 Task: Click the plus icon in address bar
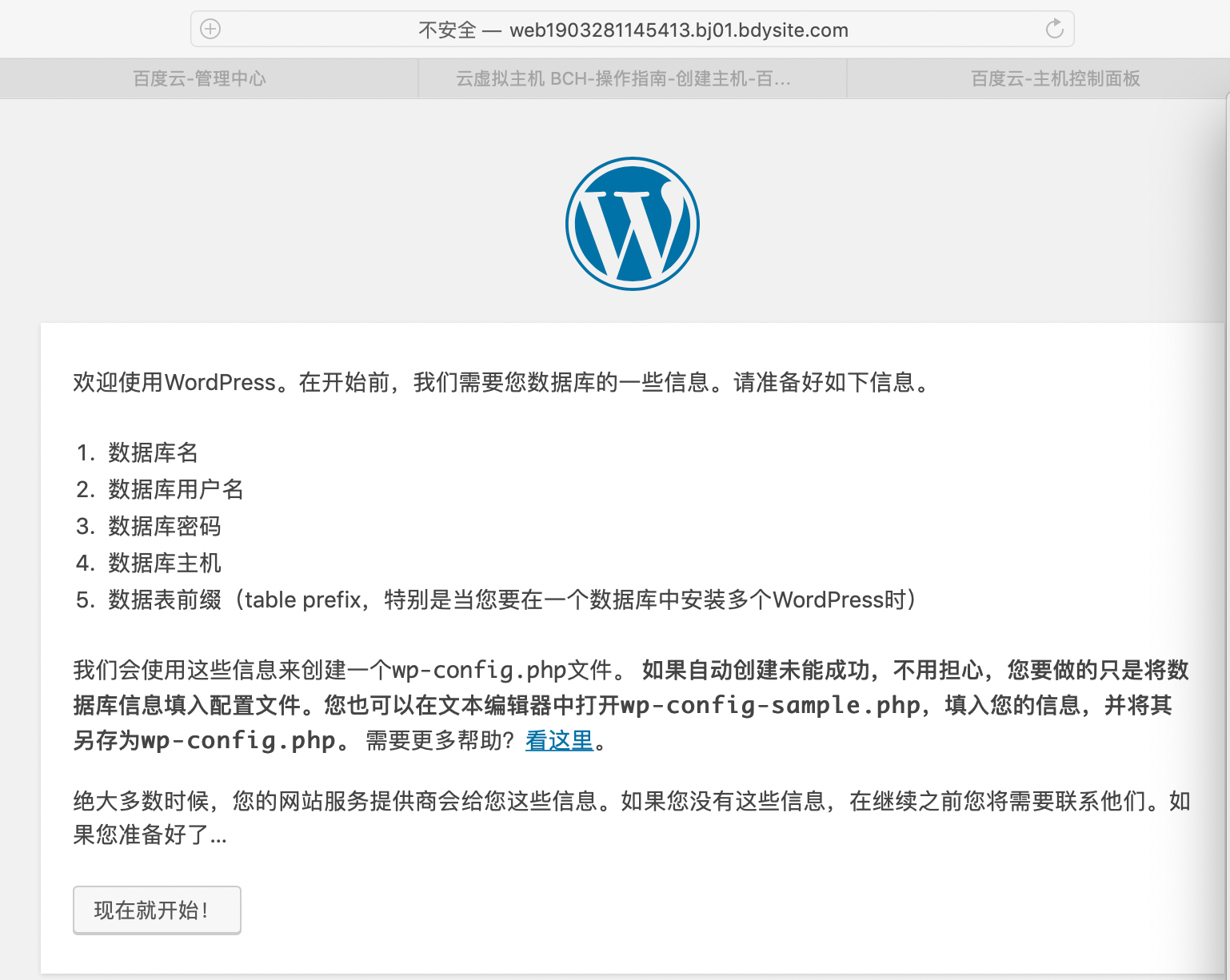(210, 30)
